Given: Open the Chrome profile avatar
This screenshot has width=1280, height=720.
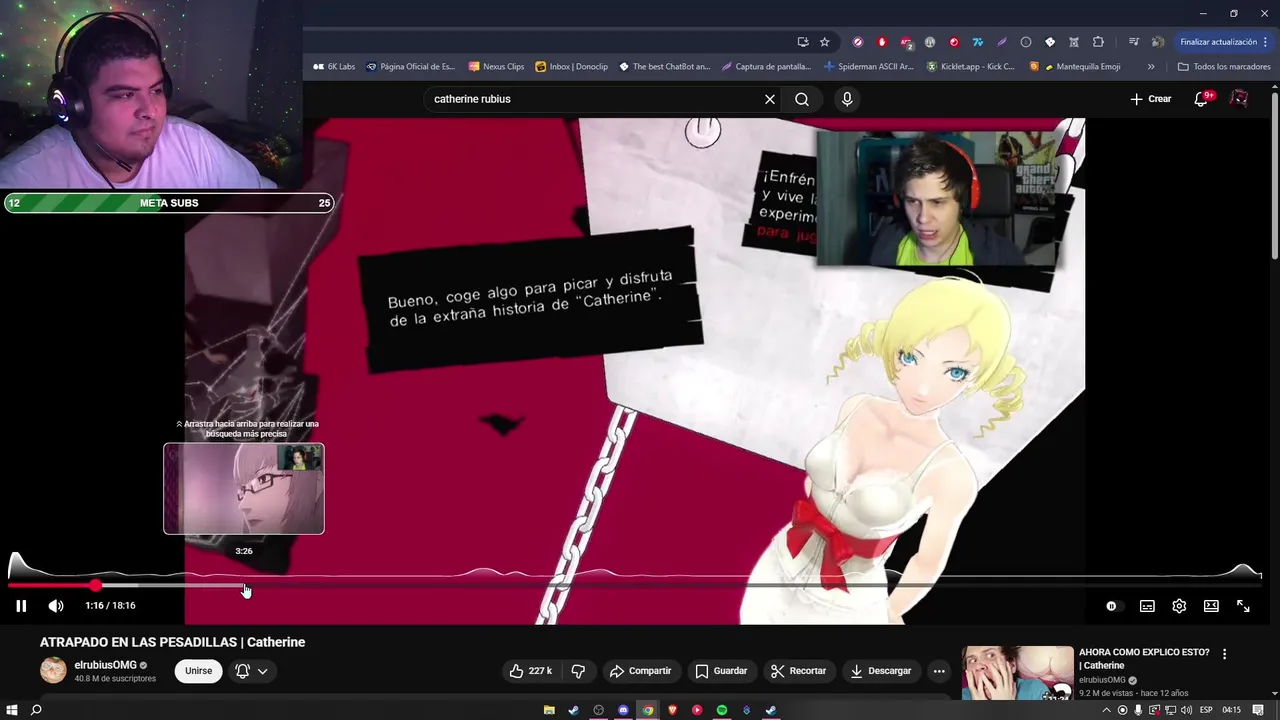Looking at the screenshot, I should [1158, 42].
